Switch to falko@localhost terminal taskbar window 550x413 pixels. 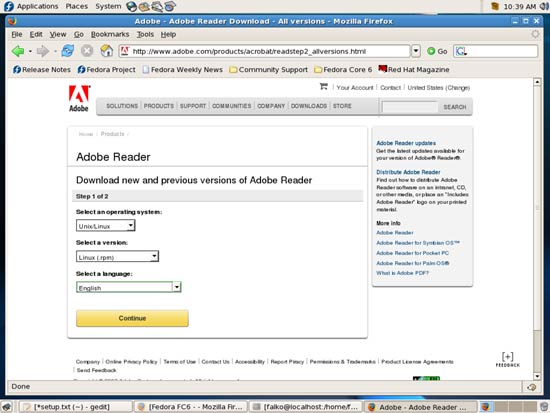306,407
